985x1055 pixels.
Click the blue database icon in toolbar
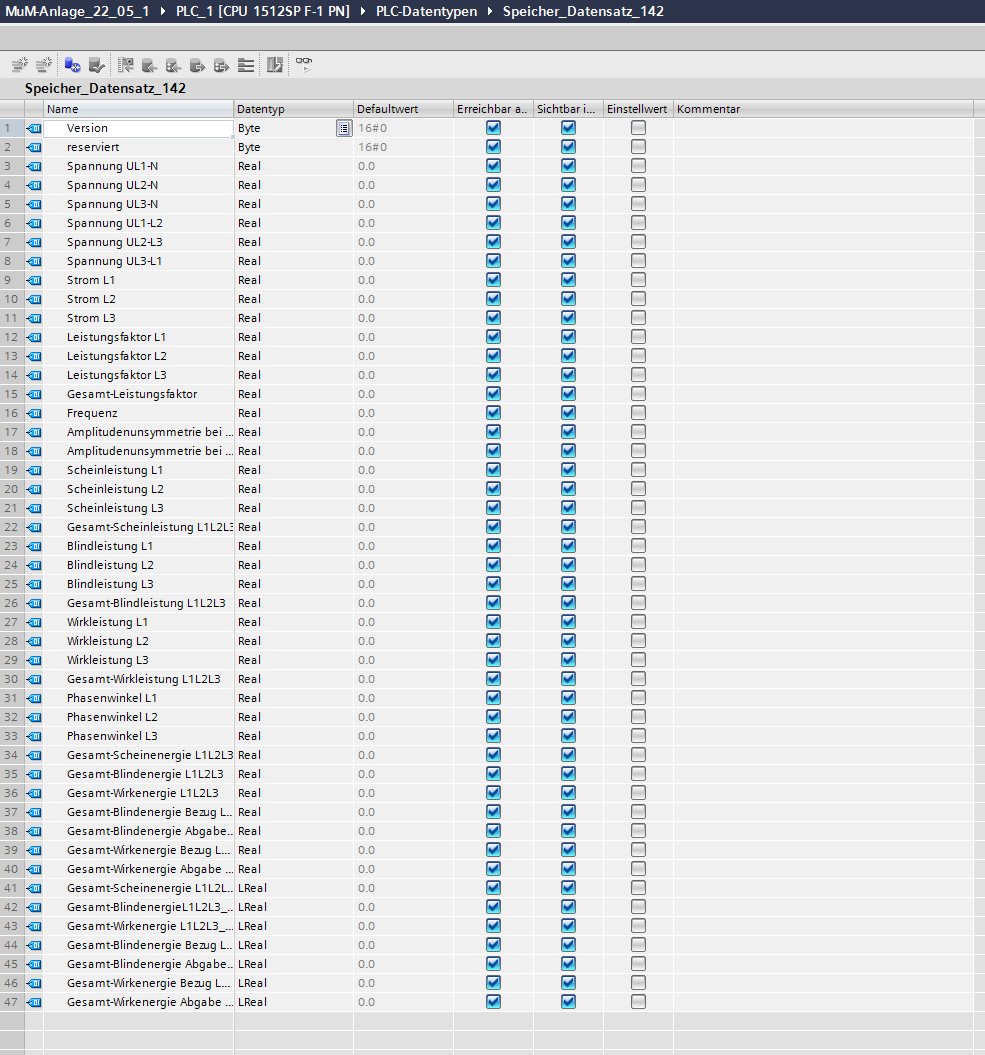coord(72,65)
